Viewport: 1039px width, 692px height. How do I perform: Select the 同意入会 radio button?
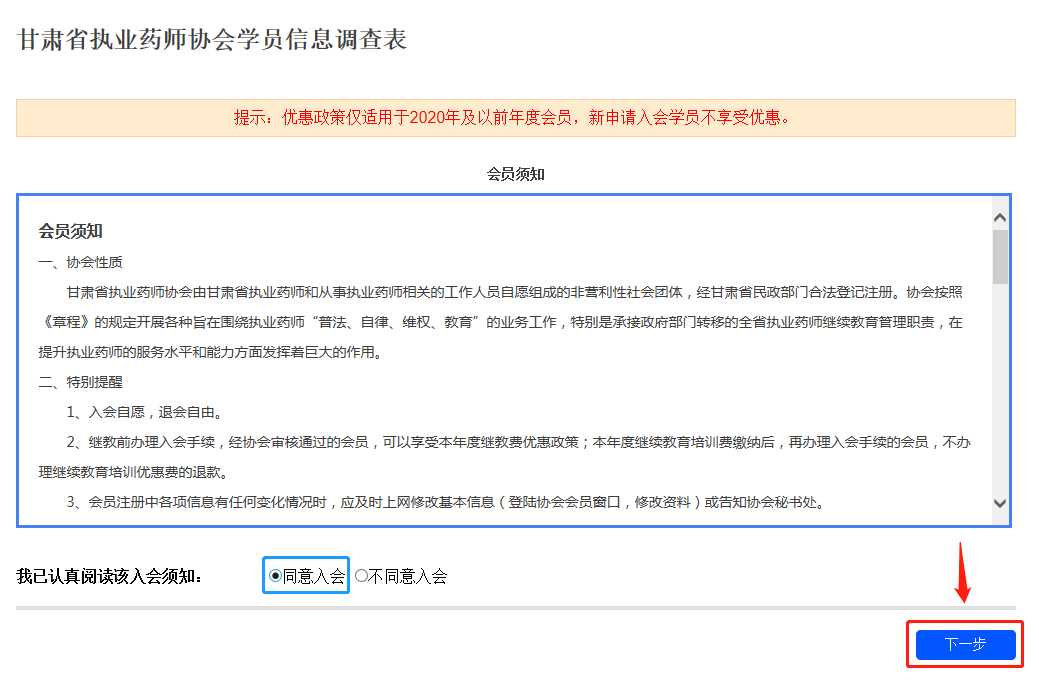(x=275, y=576)
